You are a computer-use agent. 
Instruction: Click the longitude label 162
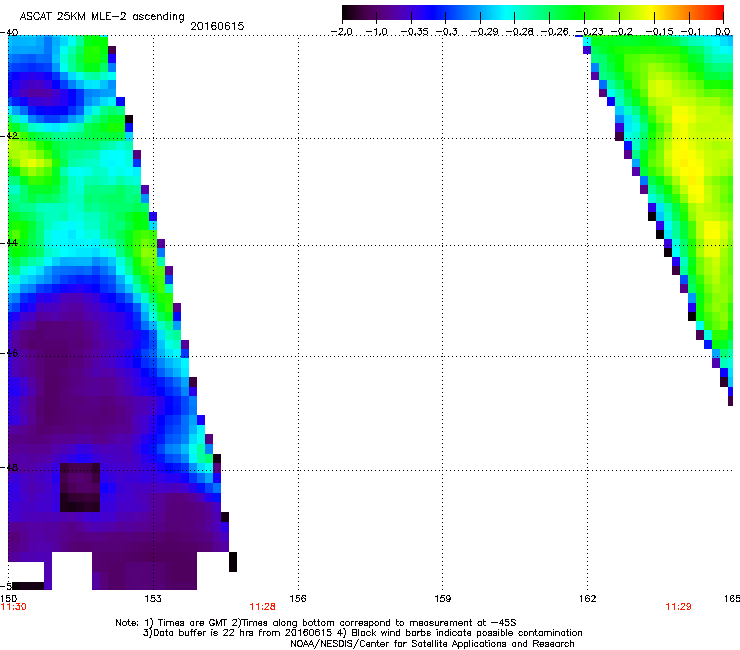(588, 599)
